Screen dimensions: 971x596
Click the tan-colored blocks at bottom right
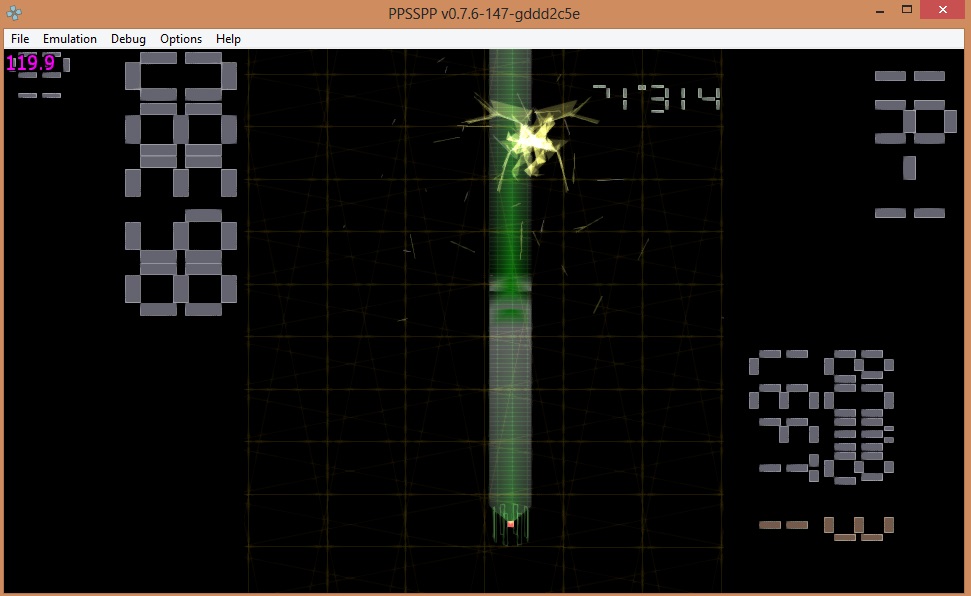coord(826,526)
